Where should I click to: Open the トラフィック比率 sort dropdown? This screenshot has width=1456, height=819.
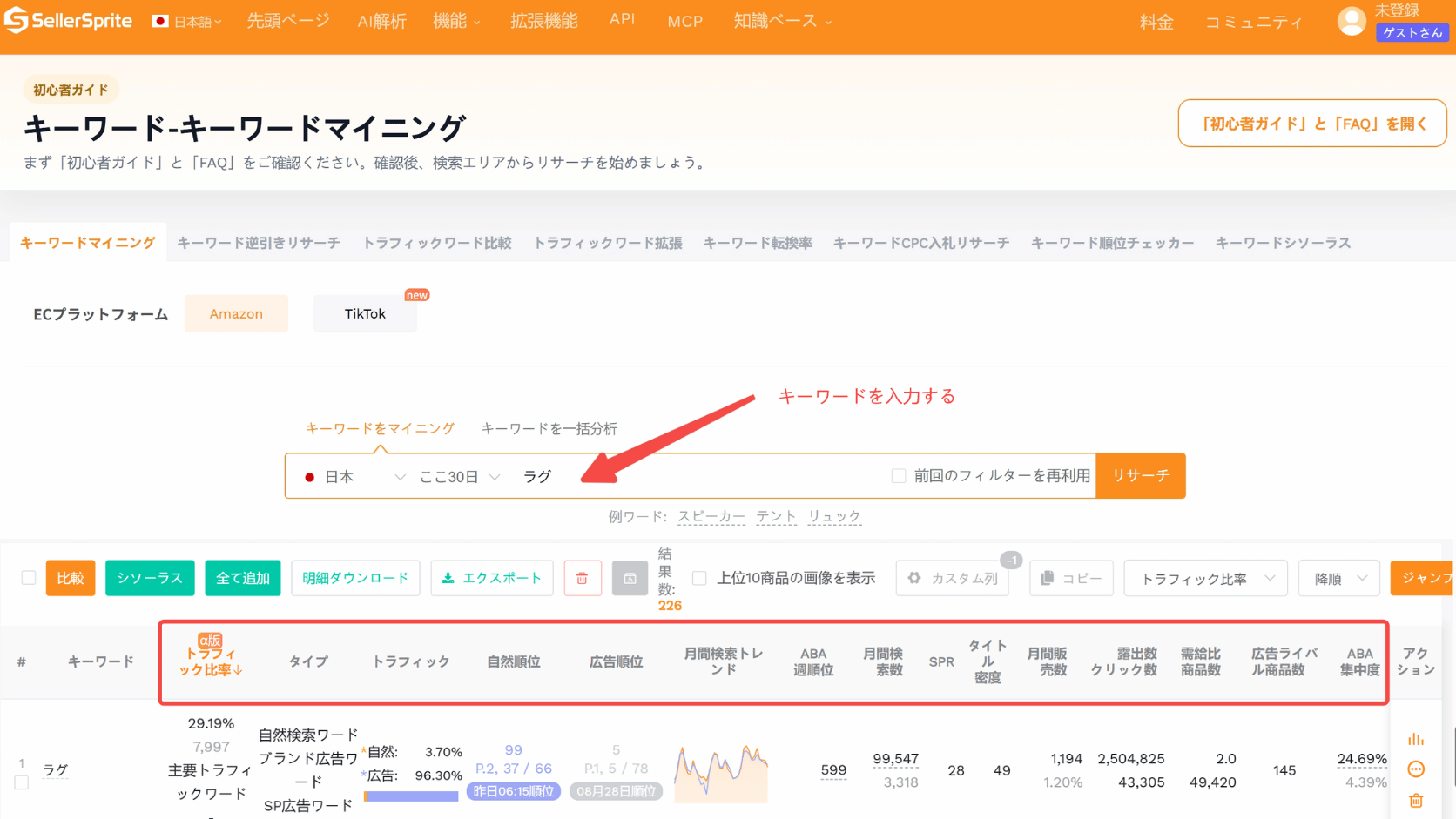[x=1205, y=578]
